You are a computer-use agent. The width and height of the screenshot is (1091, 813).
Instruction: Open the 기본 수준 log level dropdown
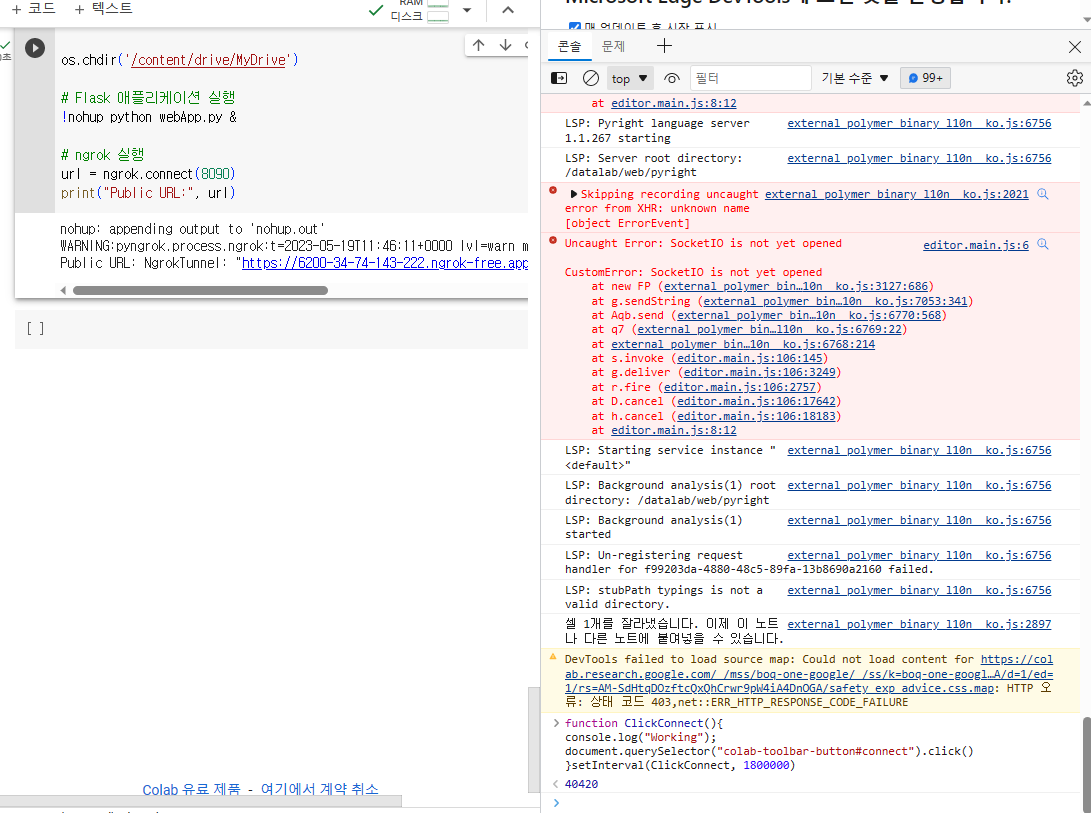coord(855,78)
